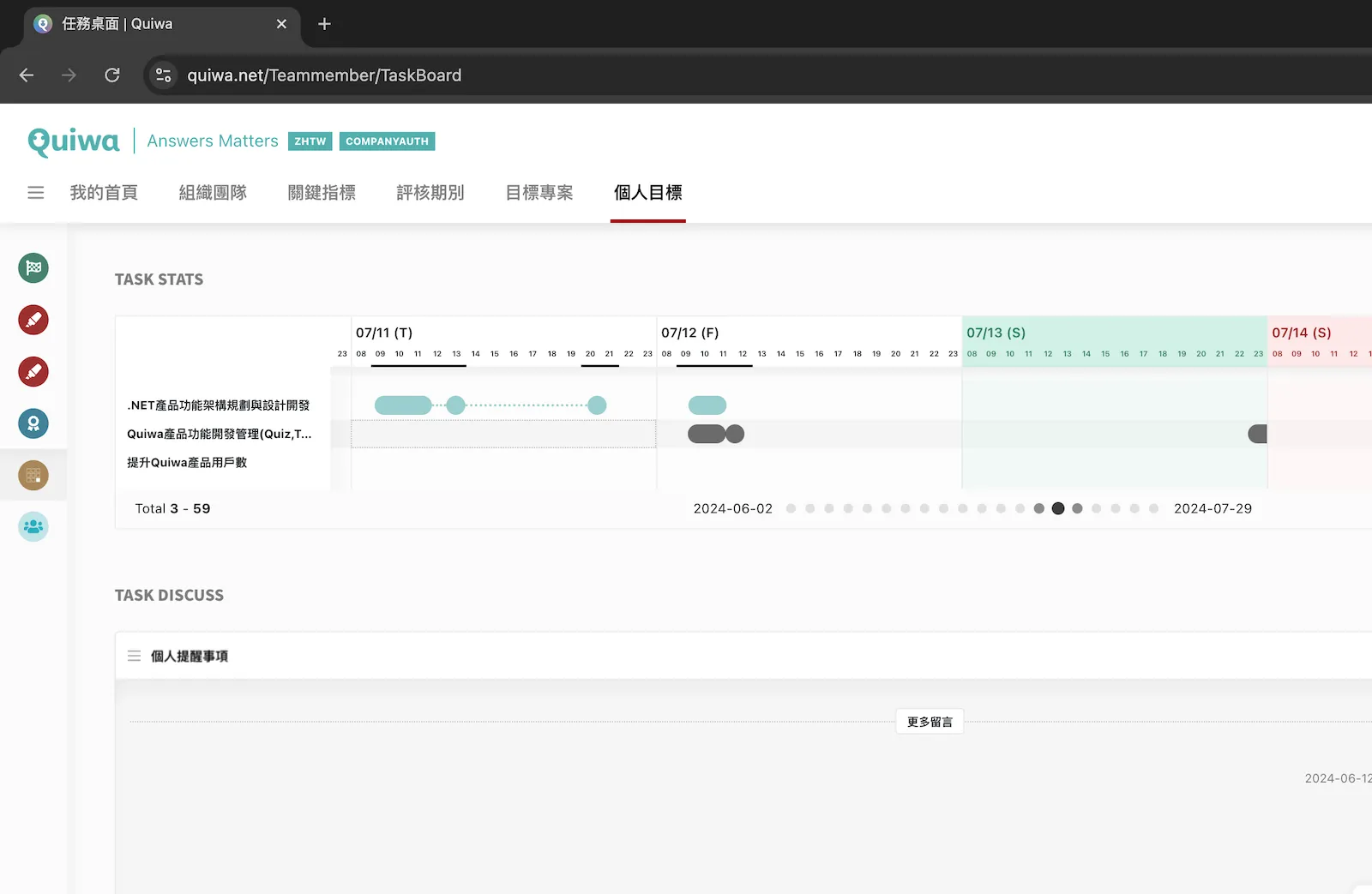Go to 我的首頁 tab

click(104, 193)
